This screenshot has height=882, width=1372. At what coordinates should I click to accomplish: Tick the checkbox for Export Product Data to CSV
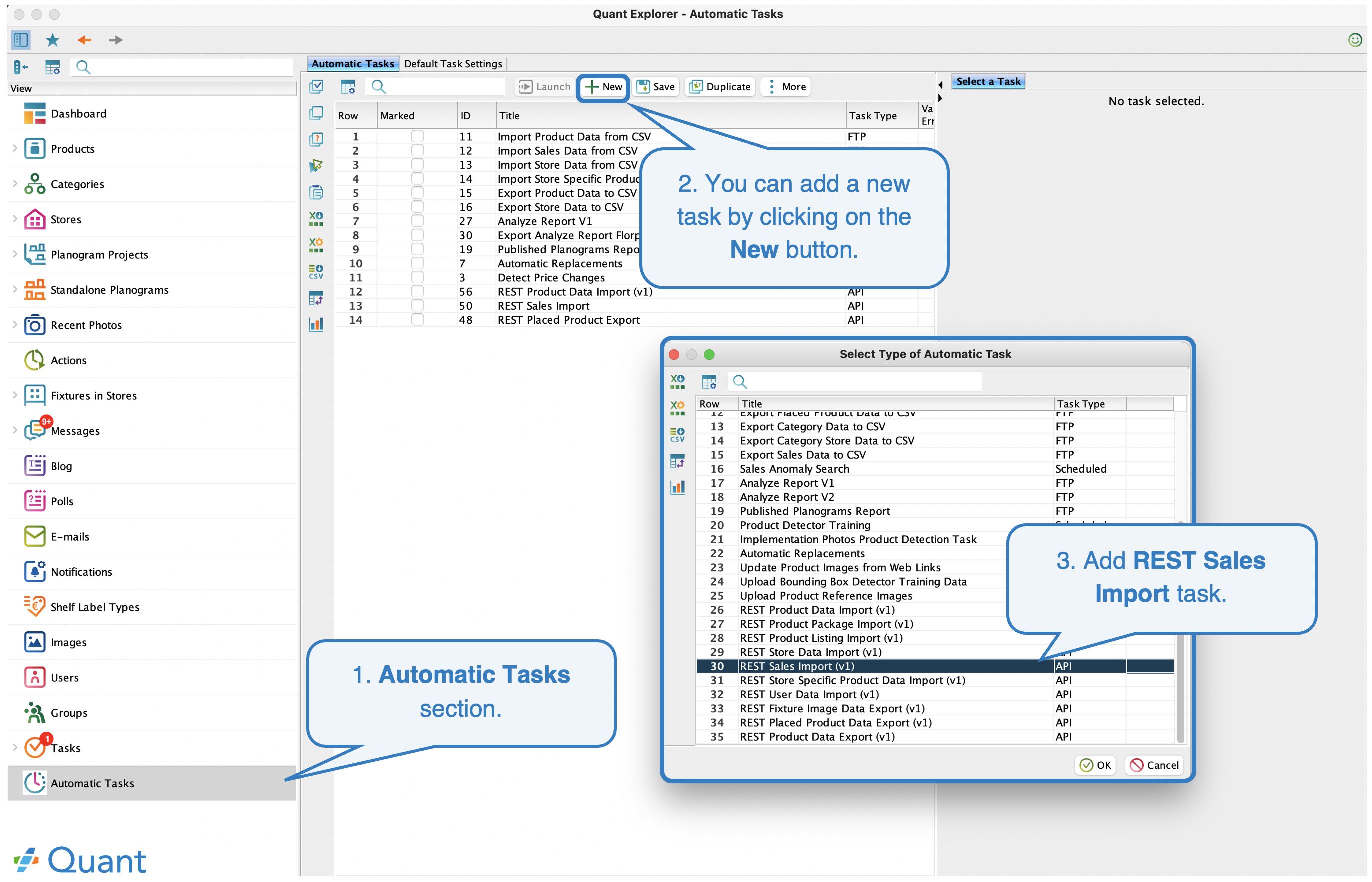[x=417, y=193]
